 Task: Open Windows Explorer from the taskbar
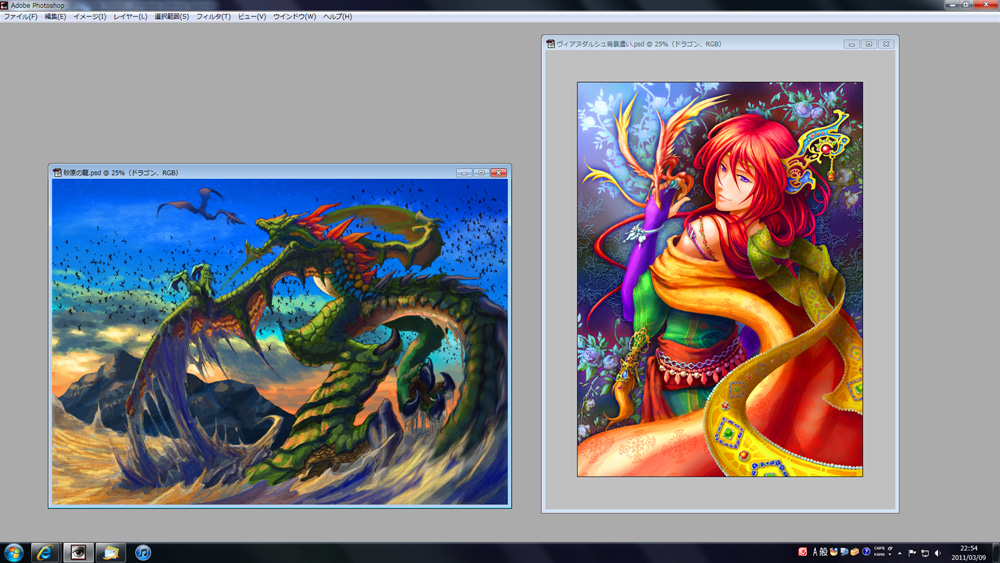[111, 552]
